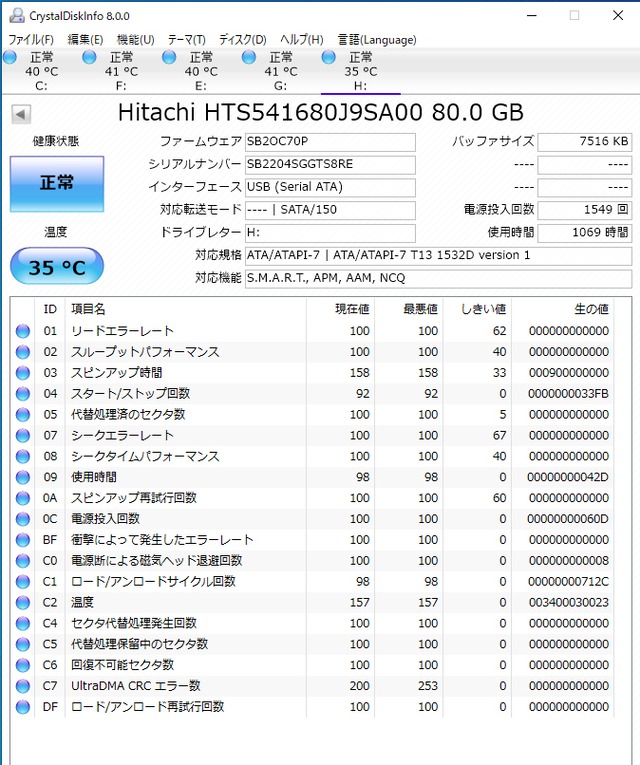Click the status orb for attribute C5 代替処理保留中のセクタ数
Screen dimensions: 640x765
click(22, 644)
